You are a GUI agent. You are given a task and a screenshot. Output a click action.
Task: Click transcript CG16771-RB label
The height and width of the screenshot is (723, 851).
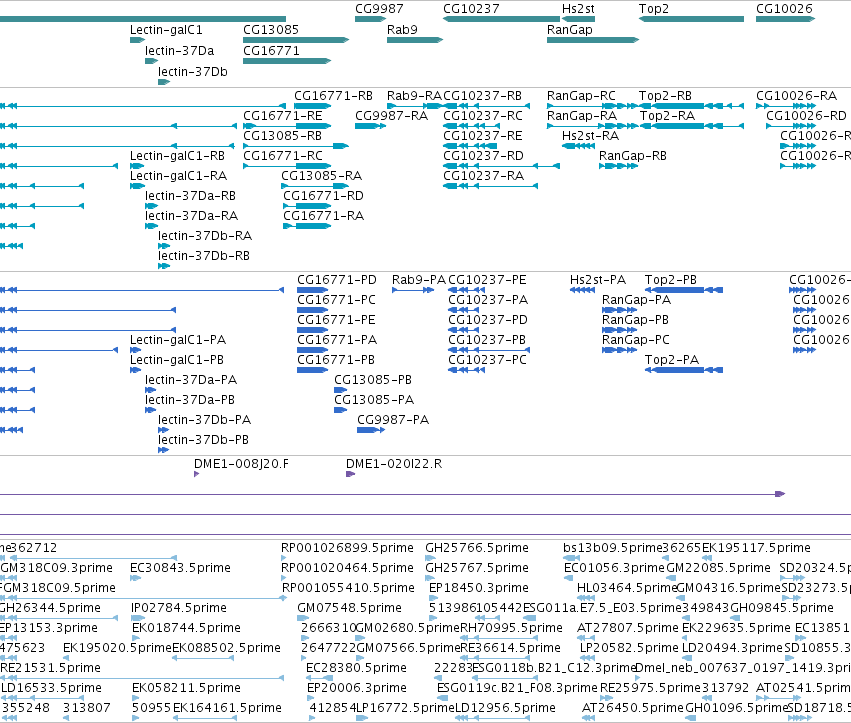333,96
